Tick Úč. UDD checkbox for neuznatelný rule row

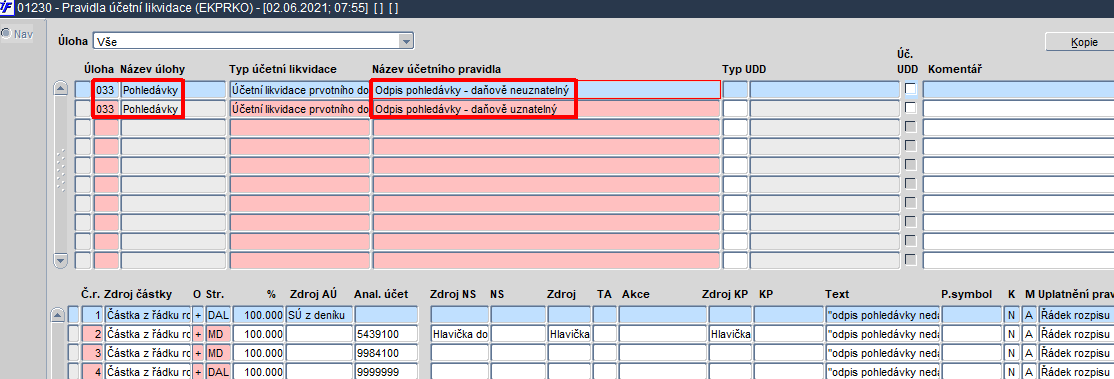tap(910, 89)
